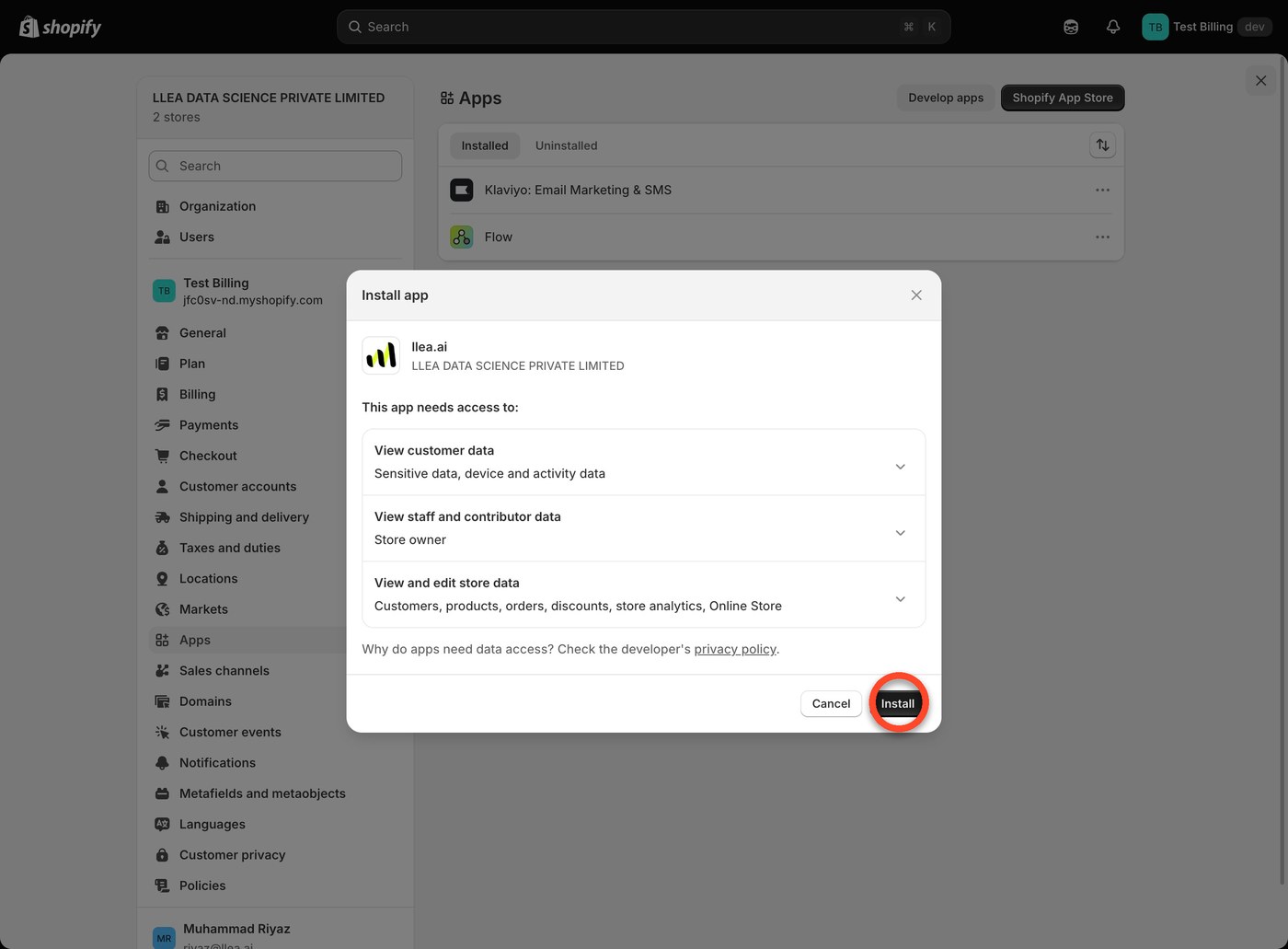Expand View customer data permission

(901, 467)
